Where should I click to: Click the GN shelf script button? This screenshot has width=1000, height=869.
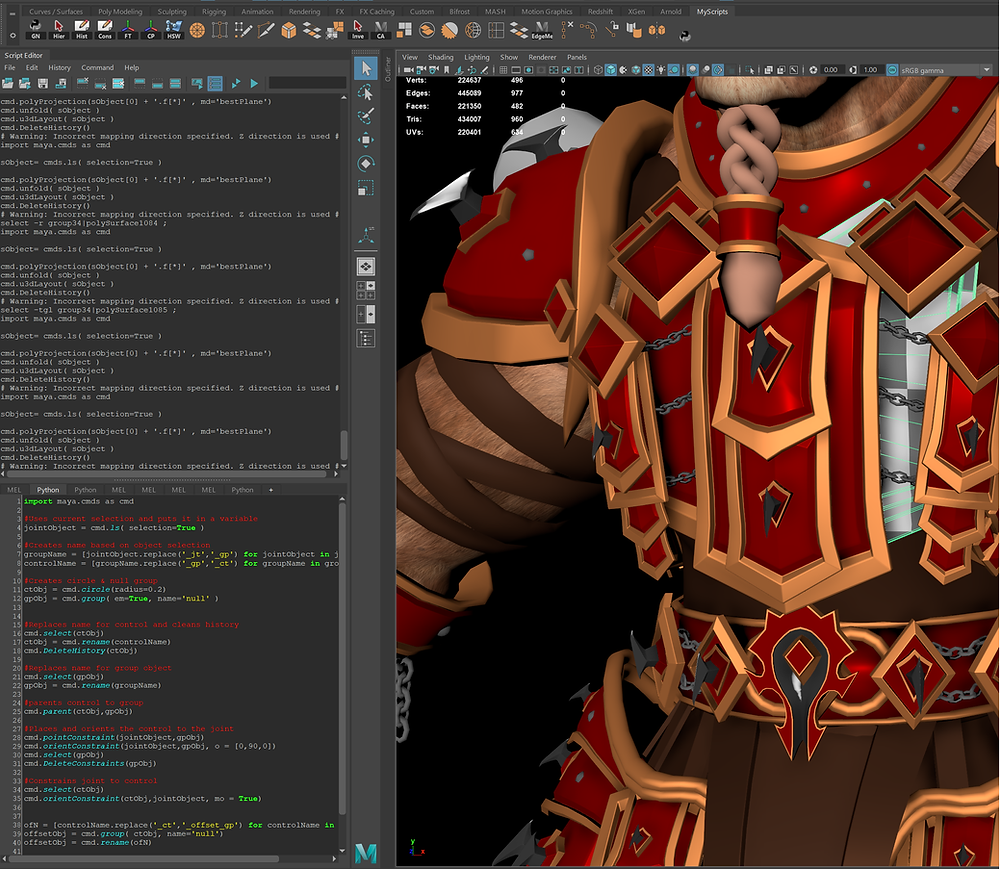tap(36, 29)
